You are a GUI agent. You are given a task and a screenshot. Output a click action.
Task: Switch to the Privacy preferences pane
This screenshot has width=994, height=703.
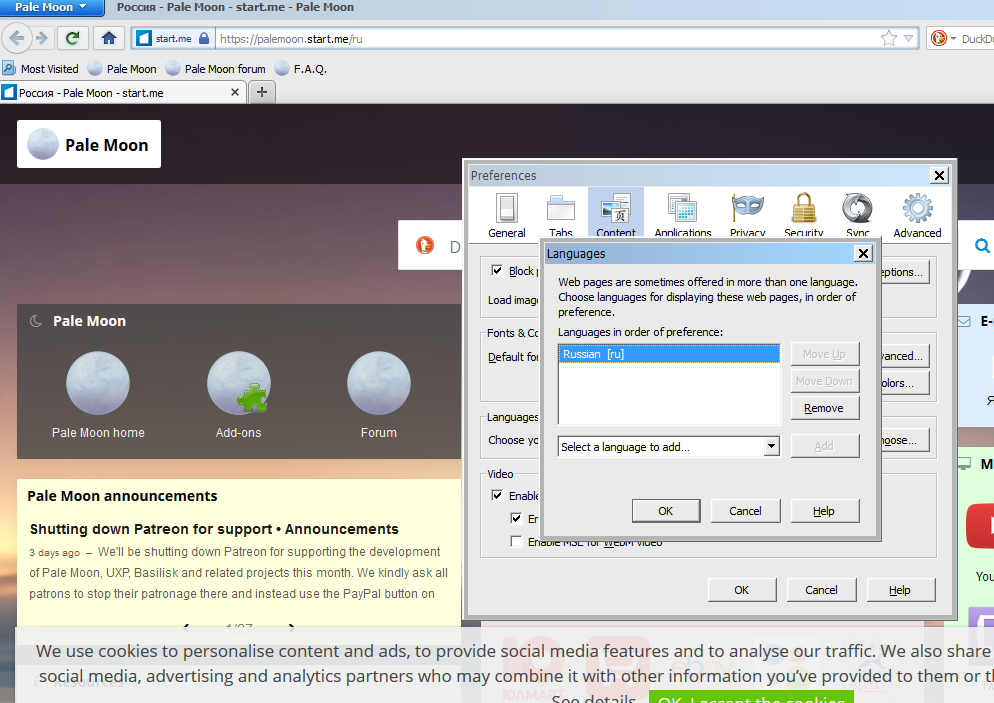coord(747,215)
